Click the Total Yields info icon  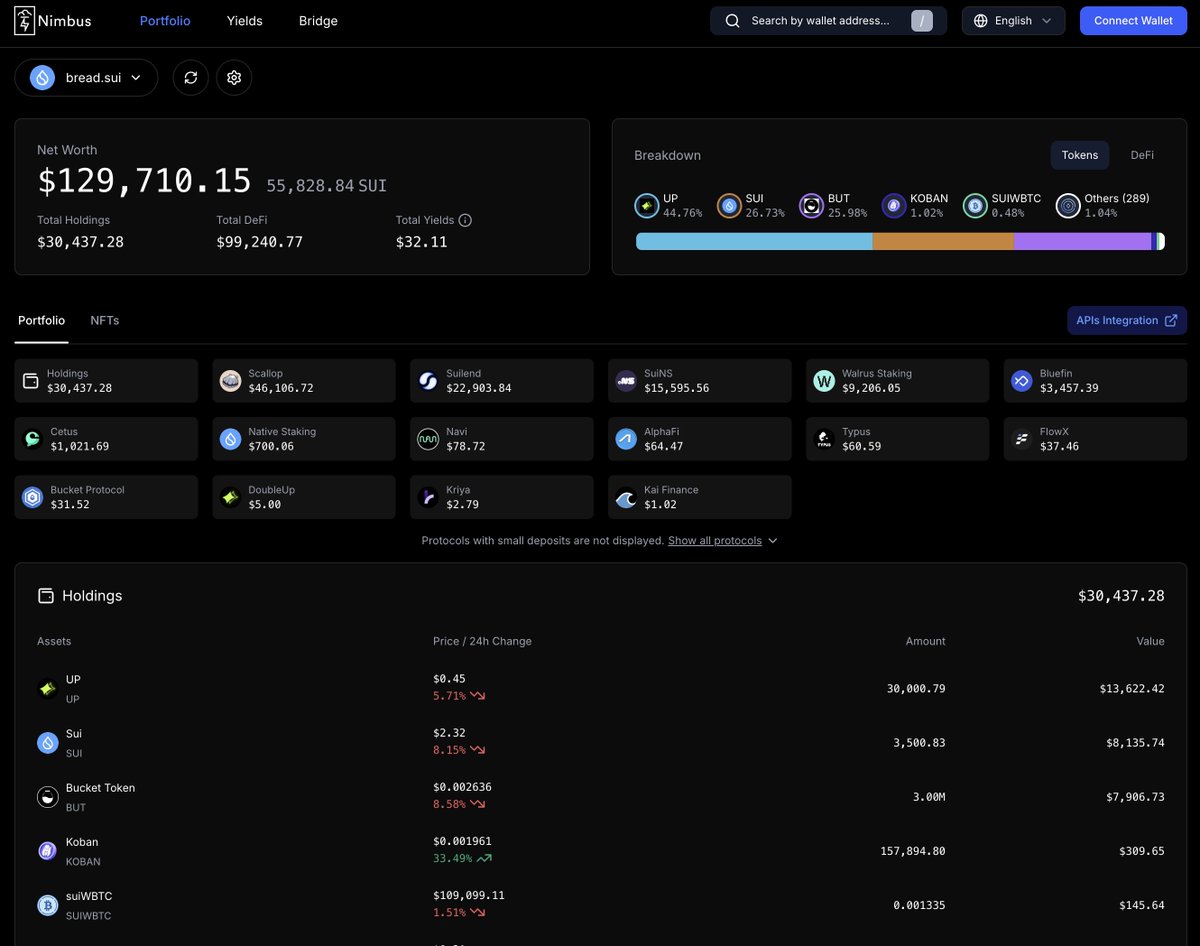pos(466,220)
